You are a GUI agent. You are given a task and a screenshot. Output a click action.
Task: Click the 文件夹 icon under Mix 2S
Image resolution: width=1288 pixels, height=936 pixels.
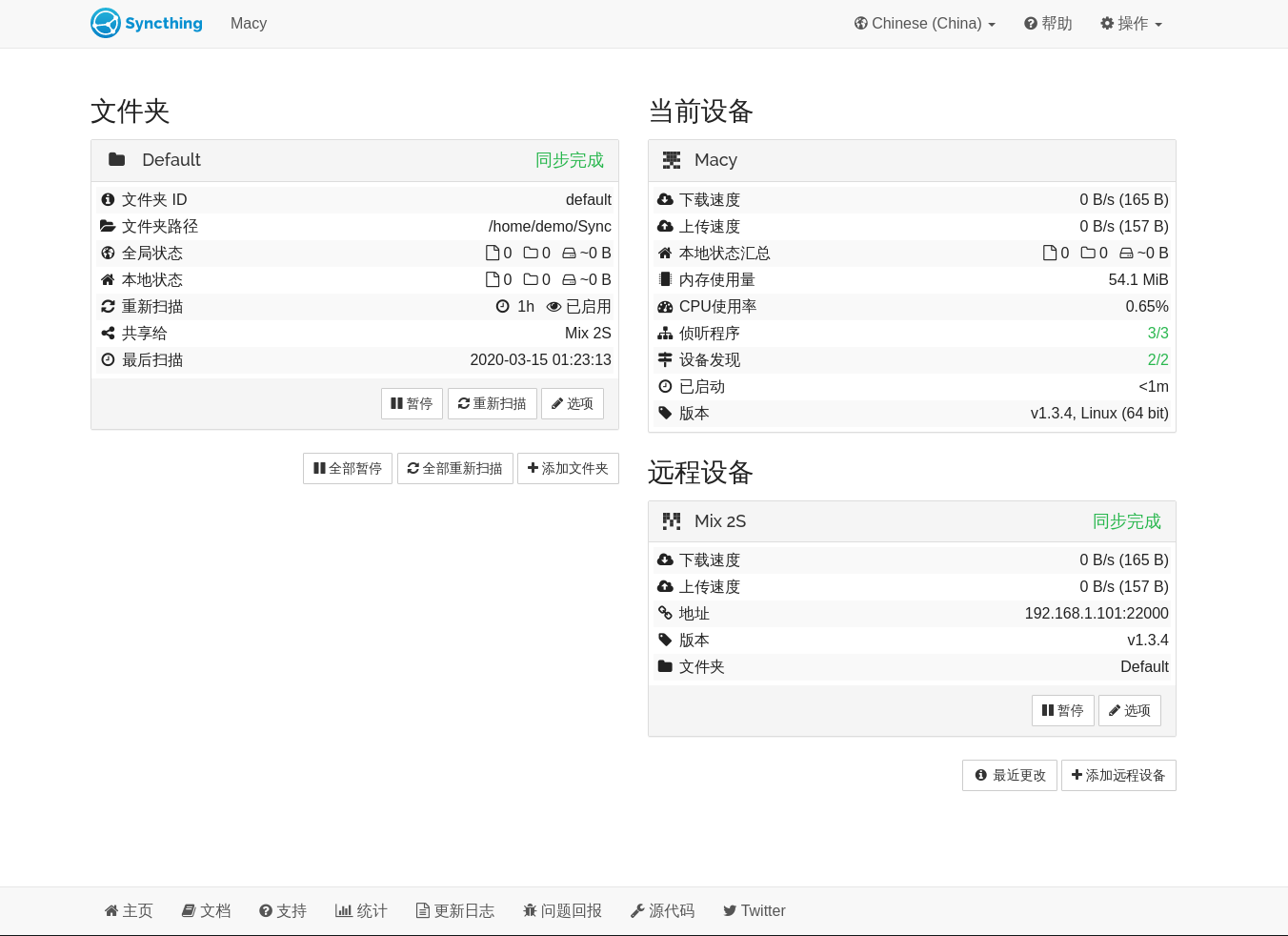pos(665,666)
